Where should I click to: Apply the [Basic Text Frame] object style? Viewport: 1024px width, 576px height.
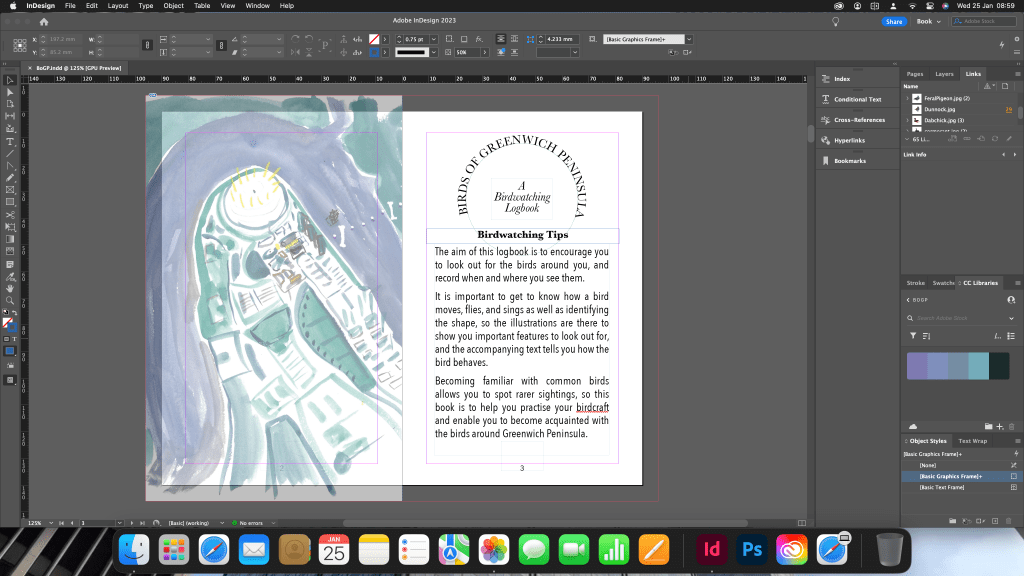tap(942, 487)
